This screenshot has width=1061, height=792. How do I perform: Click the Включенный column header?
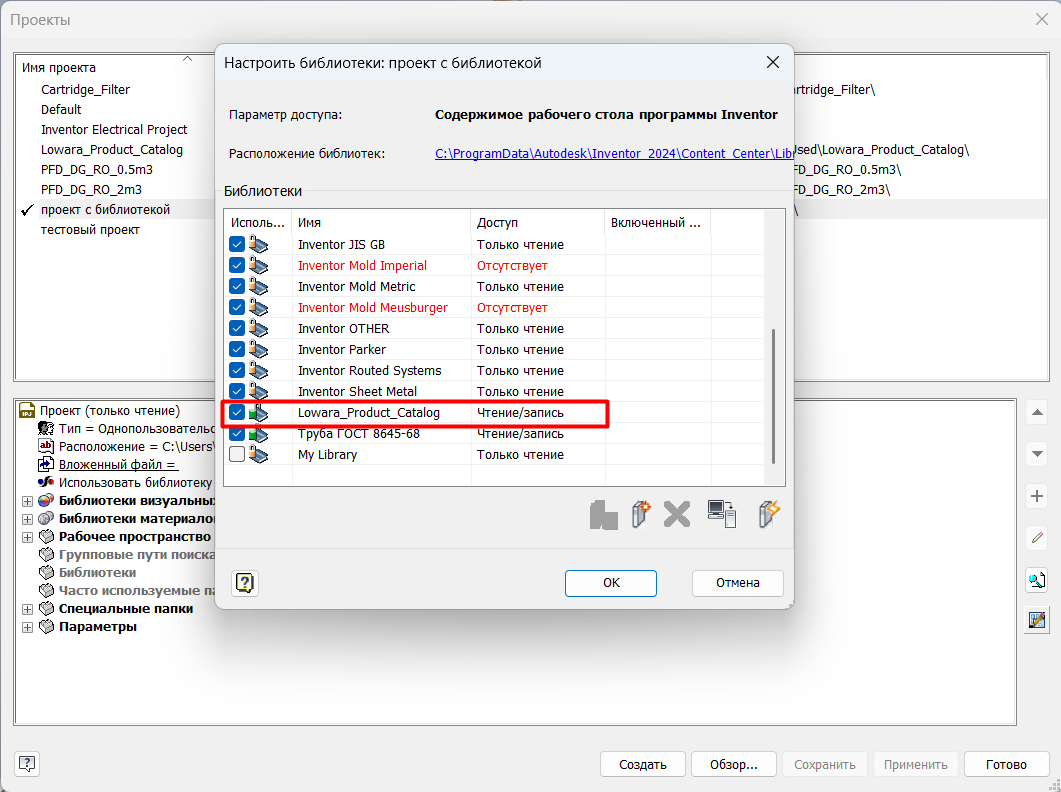[657, 222]
